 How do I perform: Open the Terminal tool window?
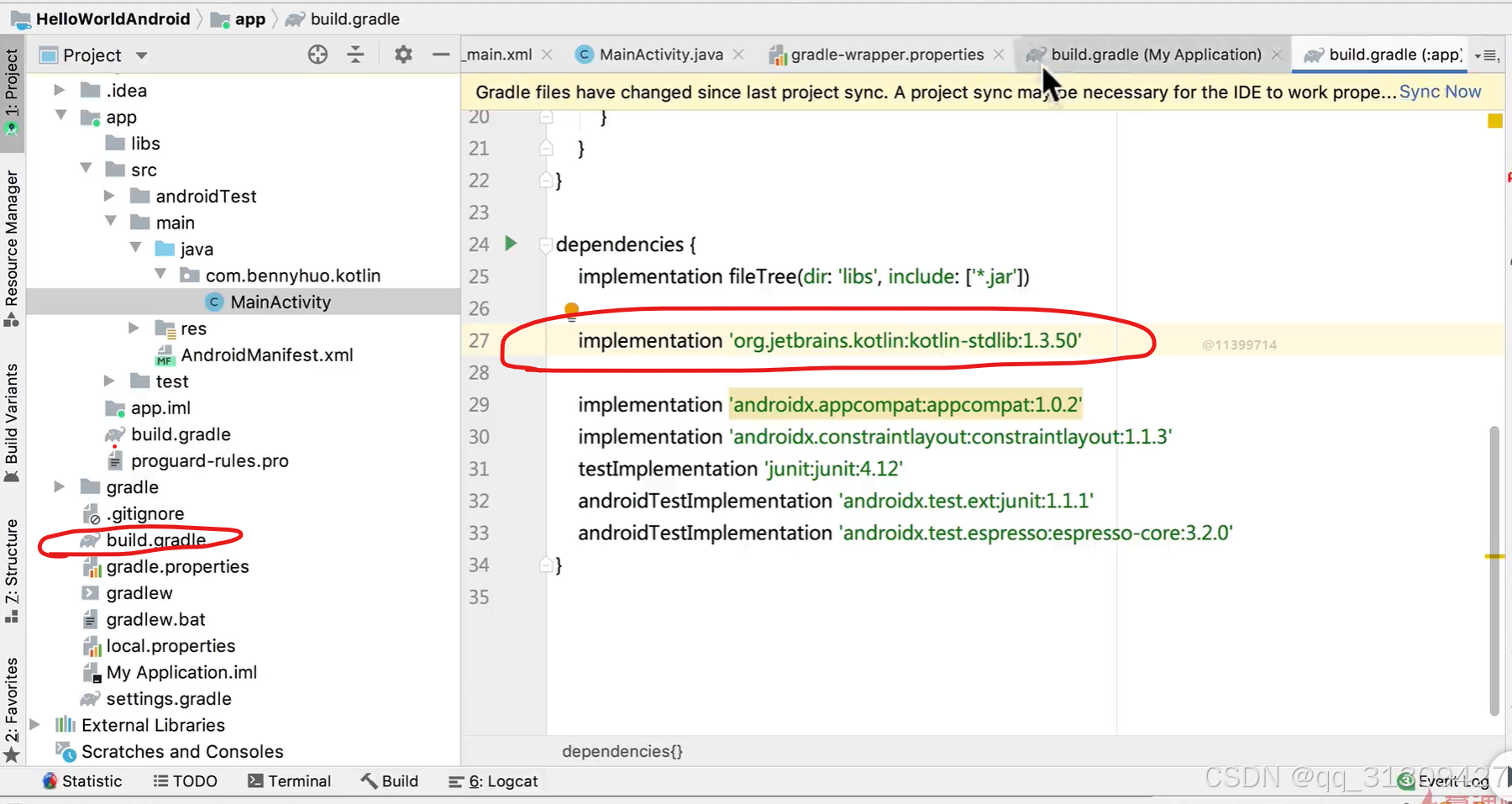tap(290, 780)
